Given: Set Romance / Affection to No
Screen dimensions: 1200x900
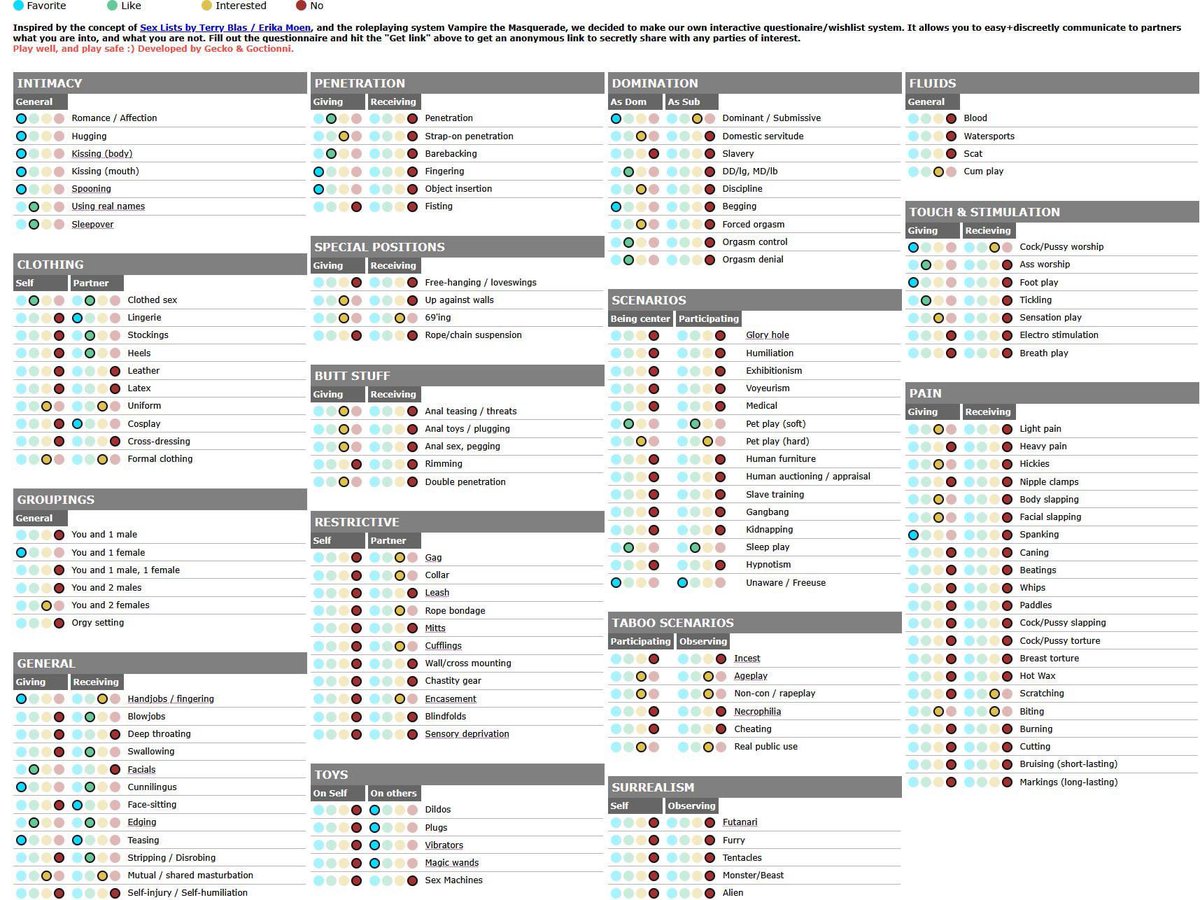Looking at the screenshot, I should coord(59,118).
